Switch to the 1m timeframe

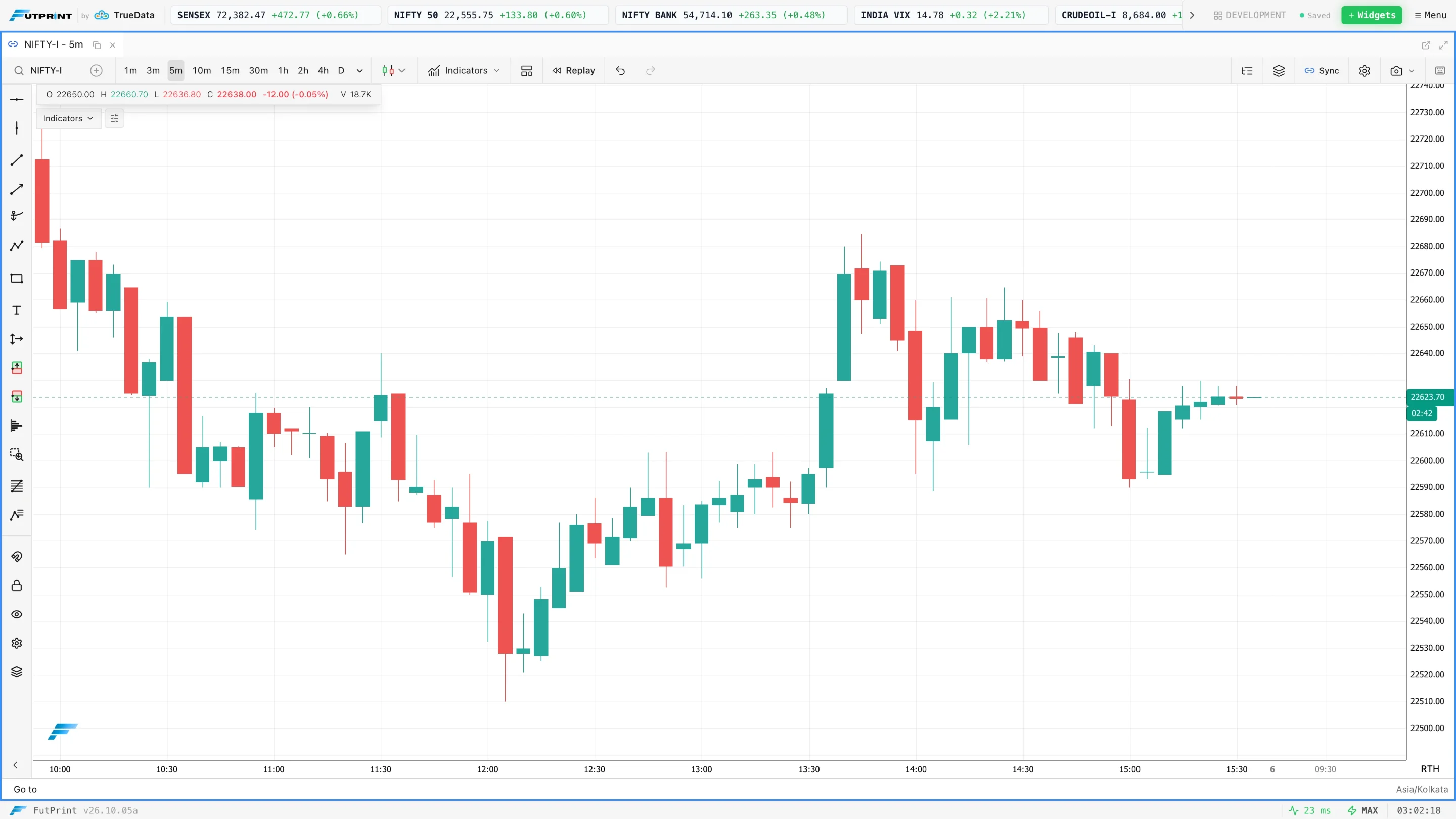tap(130, 71)
